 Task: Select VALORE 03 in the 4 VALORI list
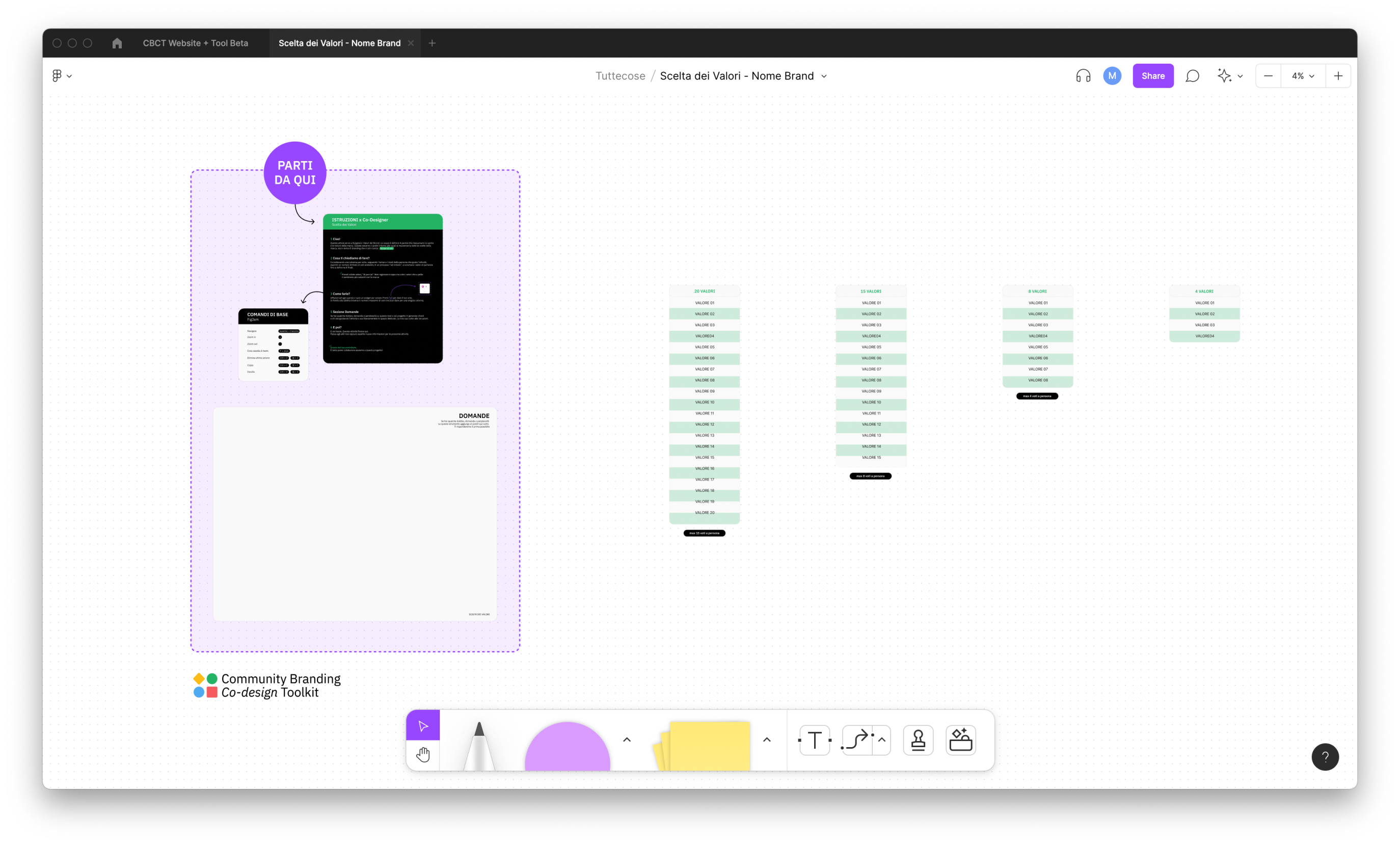pos(1204,325)
